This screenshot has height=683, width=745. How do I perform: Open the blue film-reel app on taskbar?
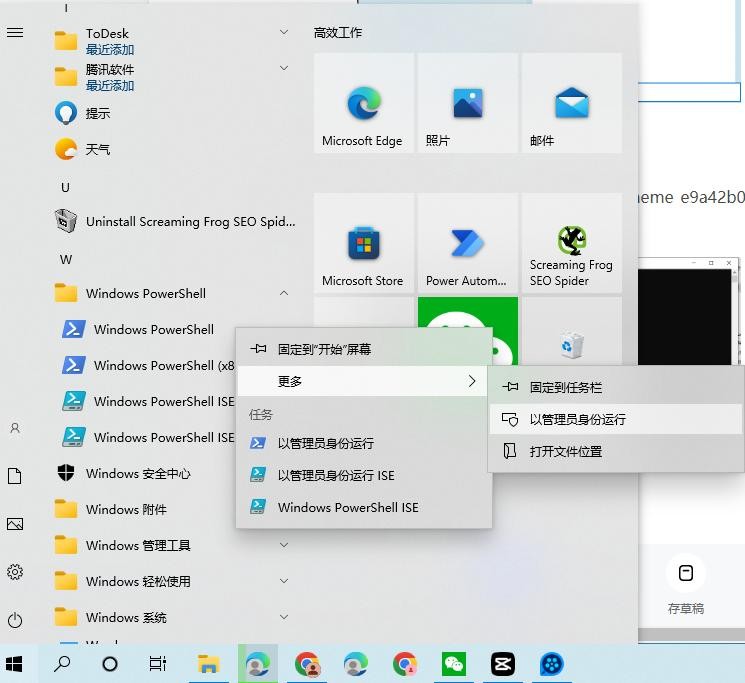[x=552, y=664]
